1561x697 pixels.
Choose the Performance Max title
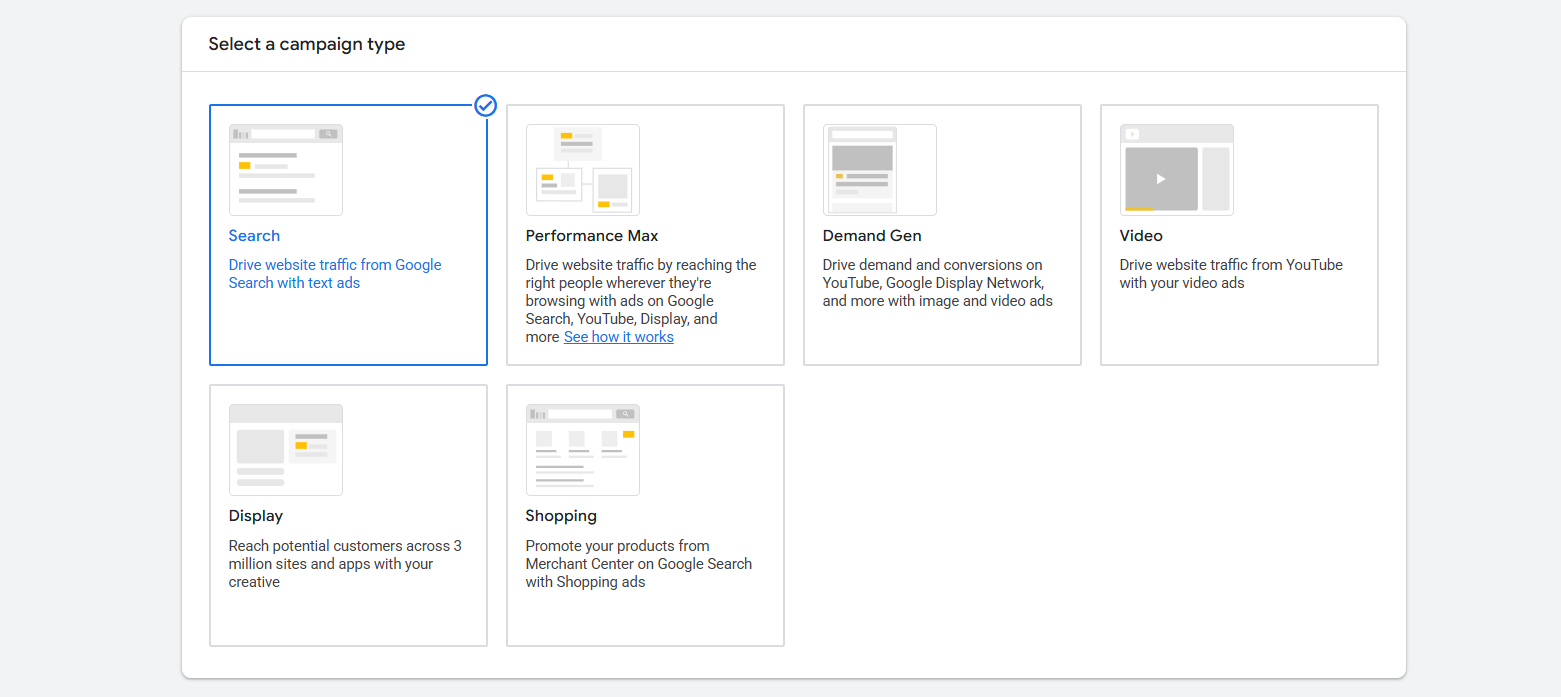[592, 236]
